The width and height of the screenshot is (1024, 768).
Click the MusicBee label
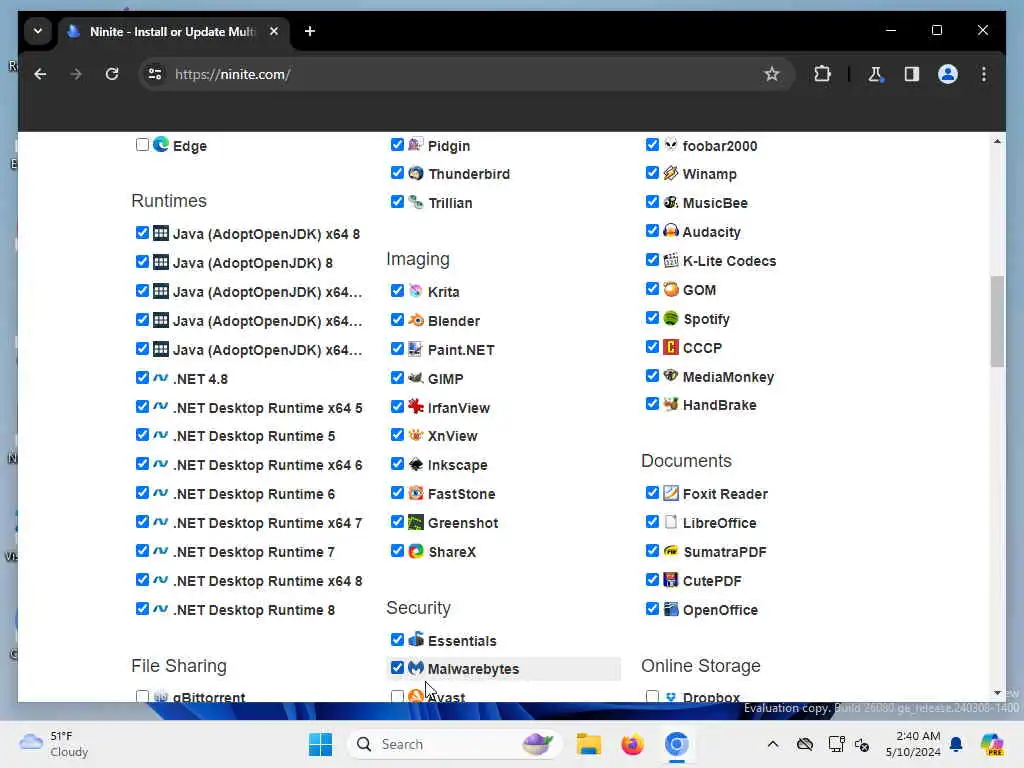tap(715, 203)
